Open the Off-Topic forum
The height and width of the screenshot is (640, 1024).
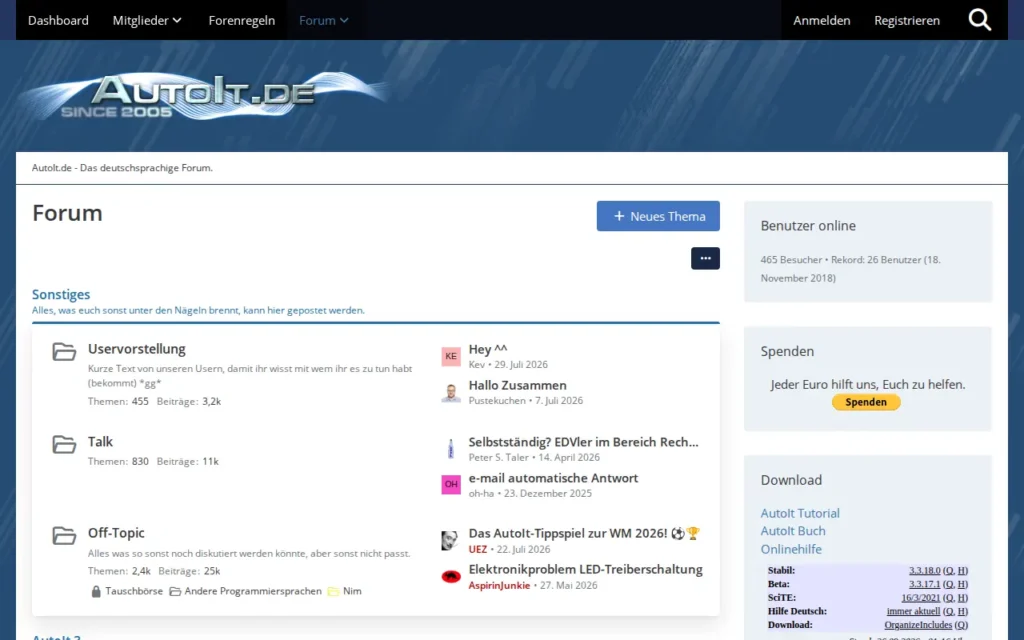tap(116, 533)
